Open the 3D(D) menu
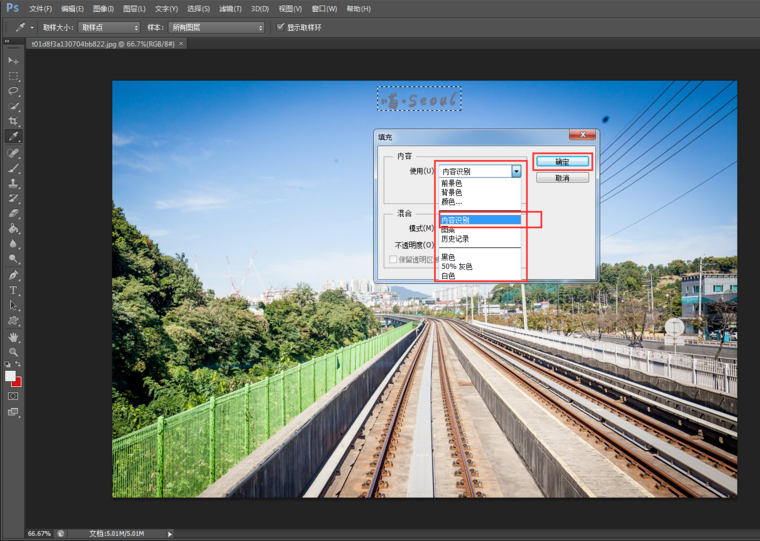 point(260,9)
